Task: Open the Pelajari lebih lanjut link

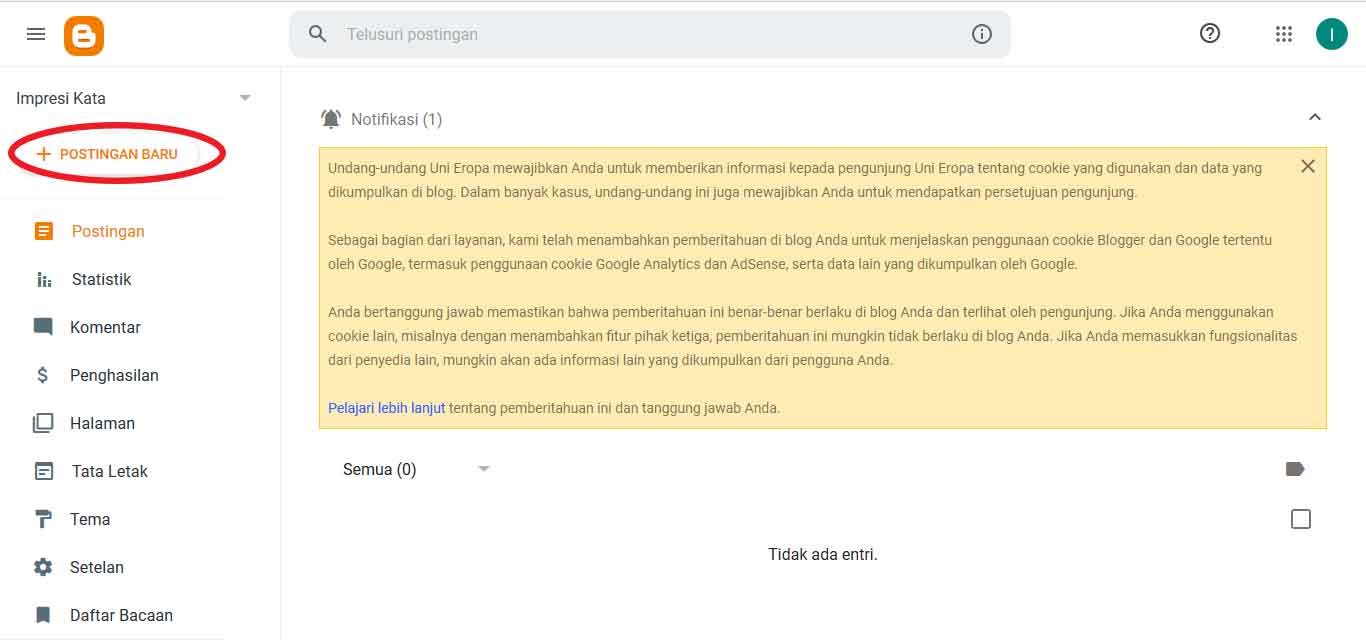Action: tap(386, 407)
